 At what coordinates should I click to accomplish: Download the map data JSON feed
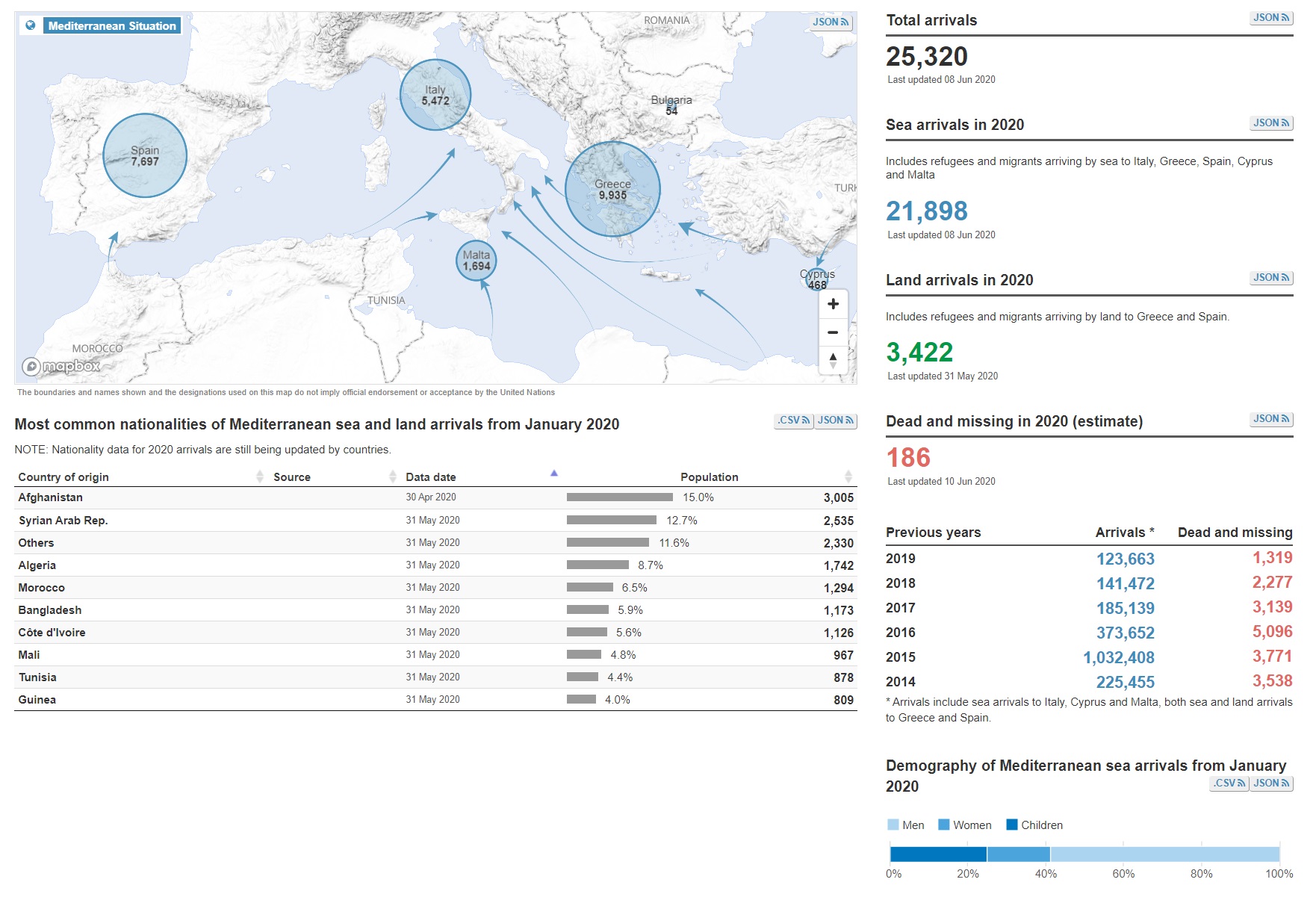831,22
